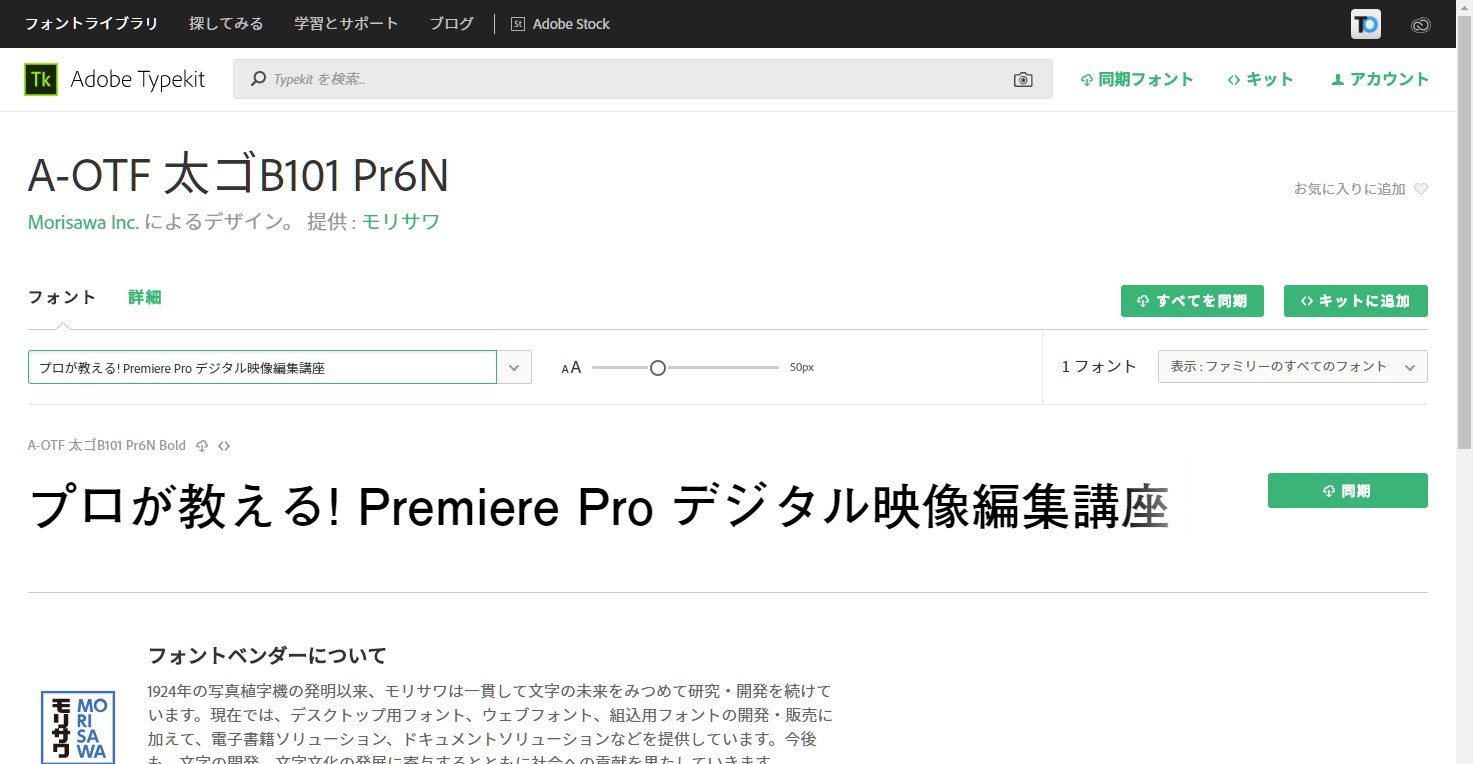Open visual search camera icon
Image resolution: width=1473 pixels, height=764 pixels.
1023,80
